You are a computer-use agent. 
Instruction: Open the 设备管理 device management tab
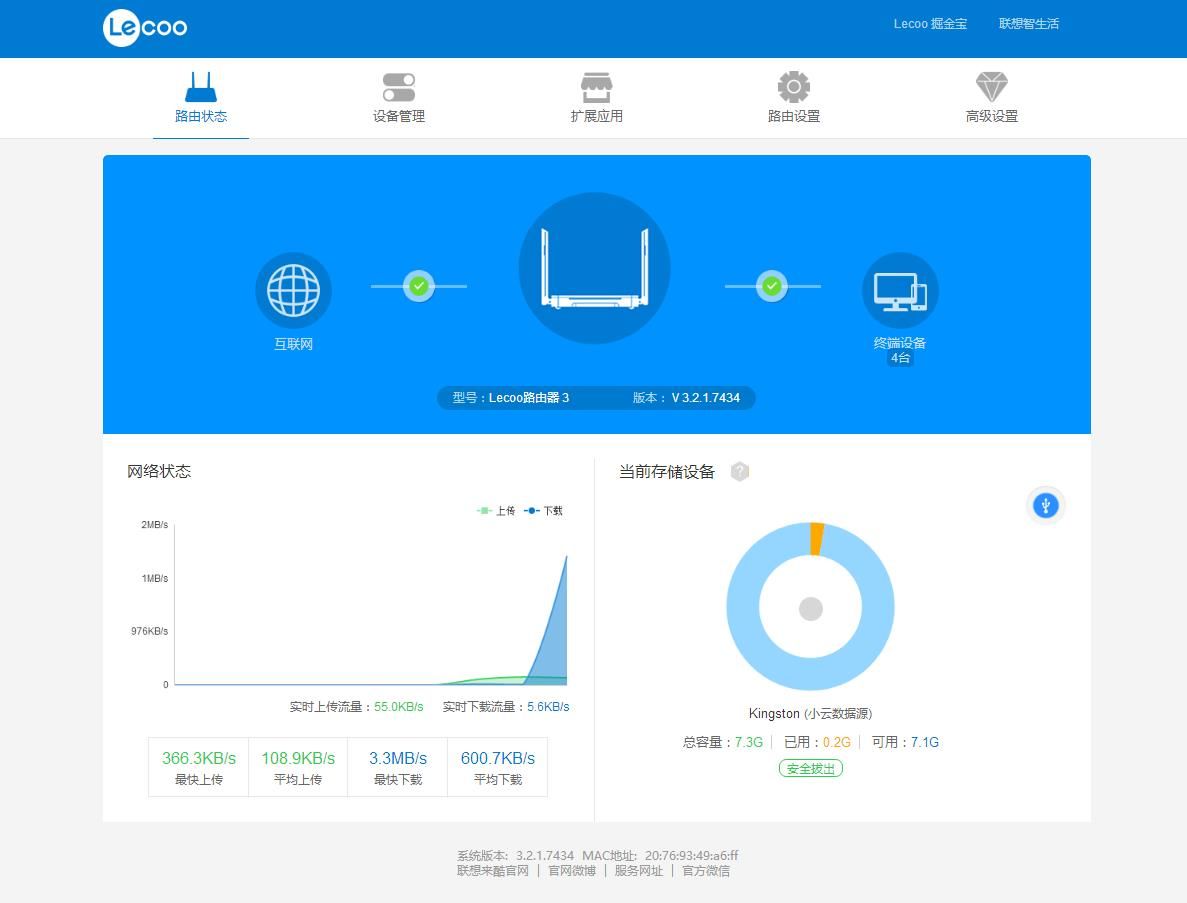pos(398,98)
